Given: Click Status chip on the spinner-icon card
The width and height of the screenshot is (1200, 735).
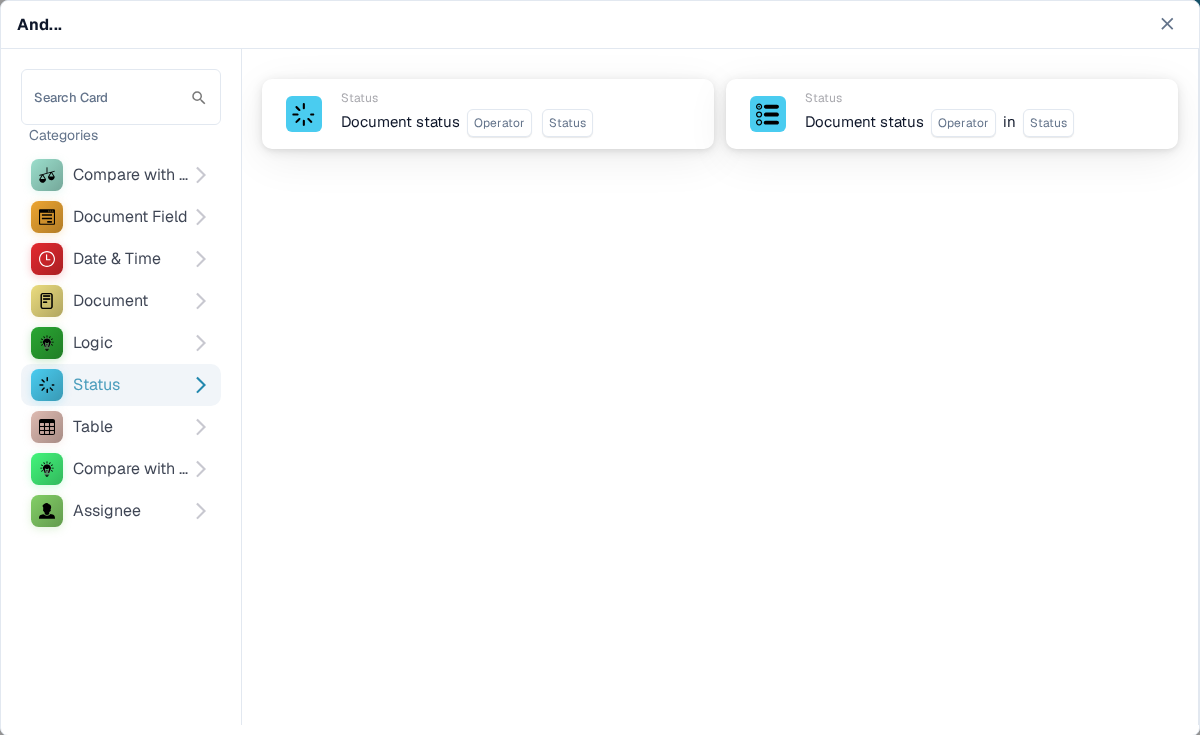Looking at the screenshot, I should [567, 123].
